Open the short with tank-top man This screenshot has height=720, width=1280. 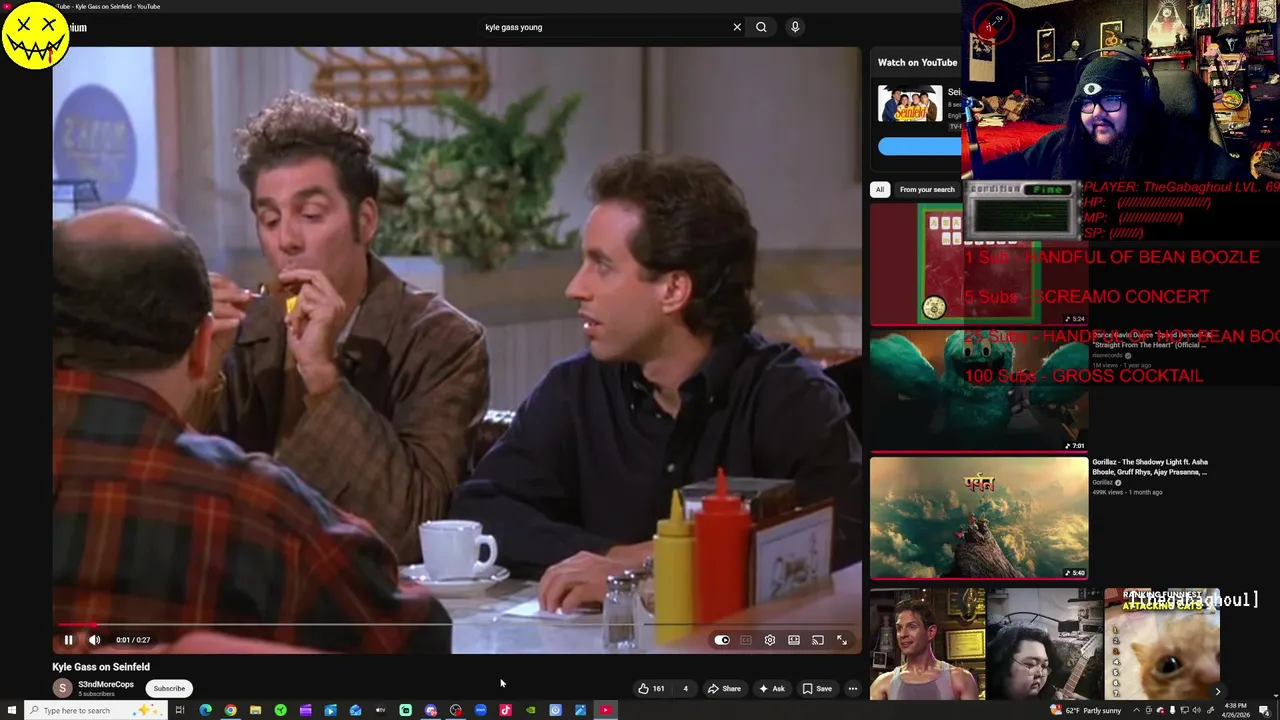927,645
